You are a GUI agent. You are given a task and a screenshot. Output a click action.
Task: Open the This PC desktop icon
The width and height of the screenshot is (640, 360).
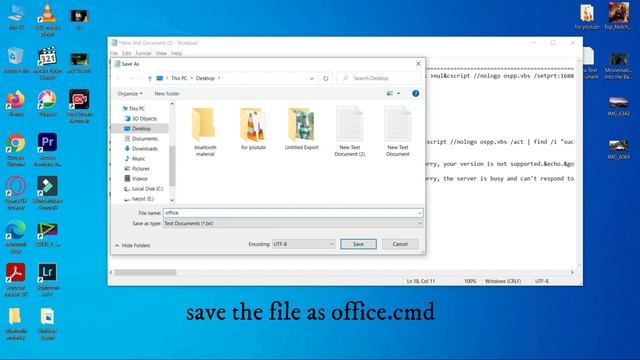(x=16, y=16)
